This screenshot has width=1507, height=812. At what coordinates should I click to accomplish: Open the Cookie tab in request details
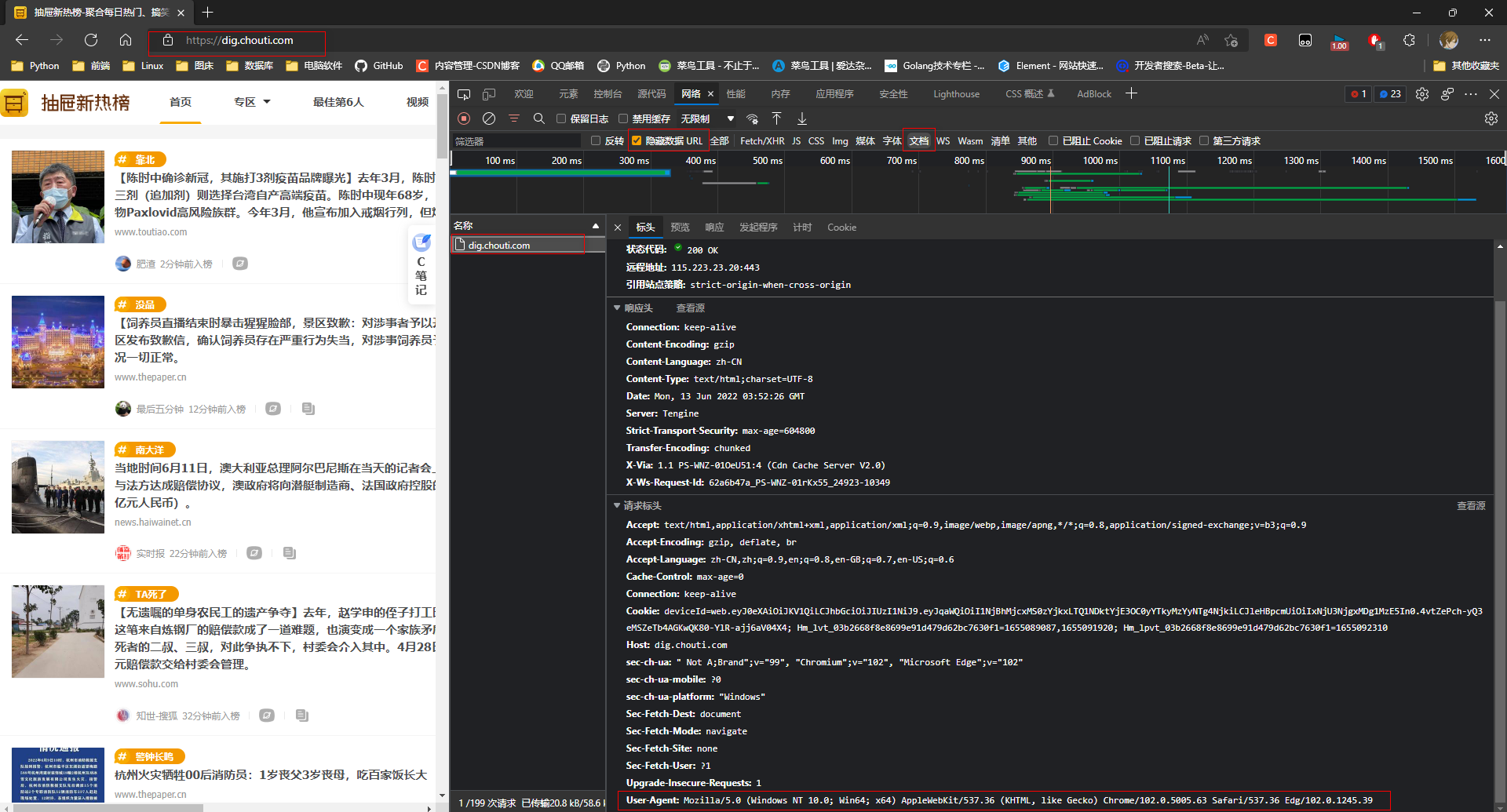coord(841,228)
